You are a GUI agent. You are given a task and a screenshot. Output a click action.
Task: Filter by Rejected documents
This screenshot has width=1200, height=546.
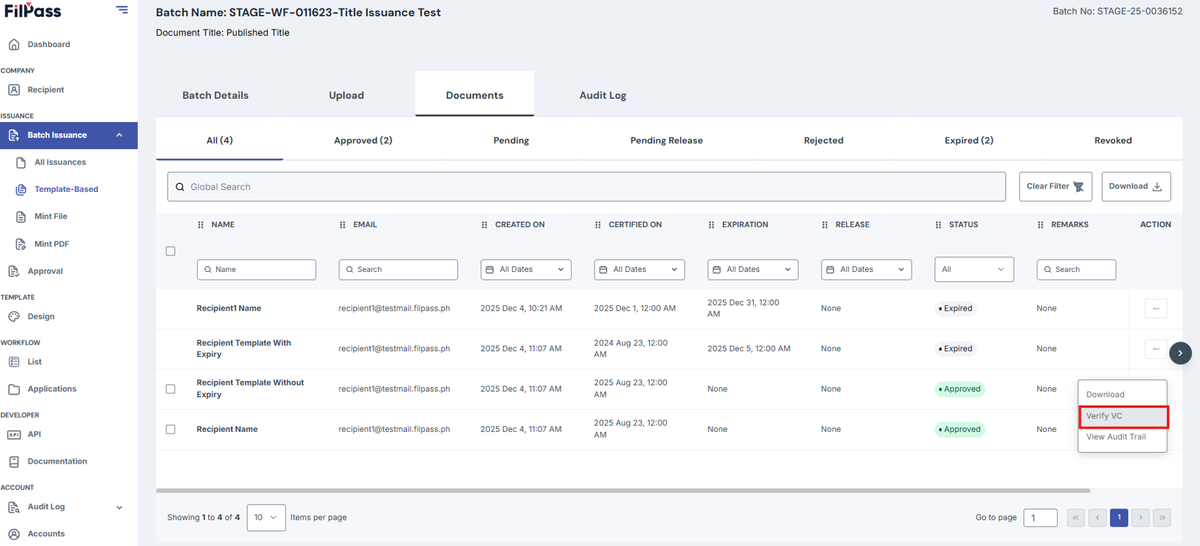(824, 140)
